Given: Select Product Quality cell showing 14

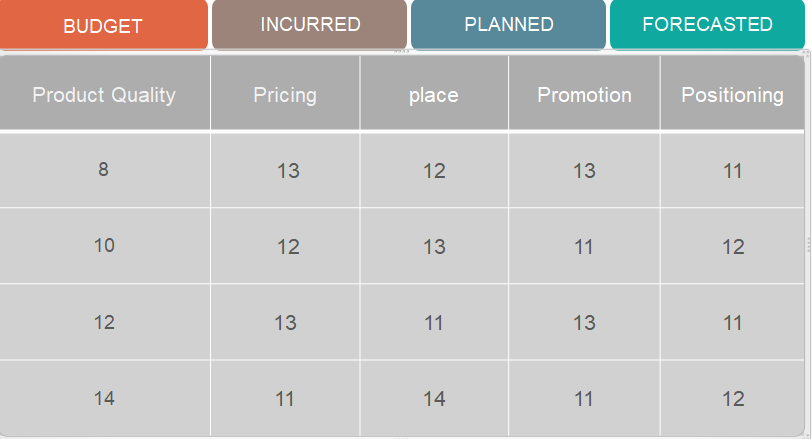Looking at the screenshot, I should pos(104,398).
